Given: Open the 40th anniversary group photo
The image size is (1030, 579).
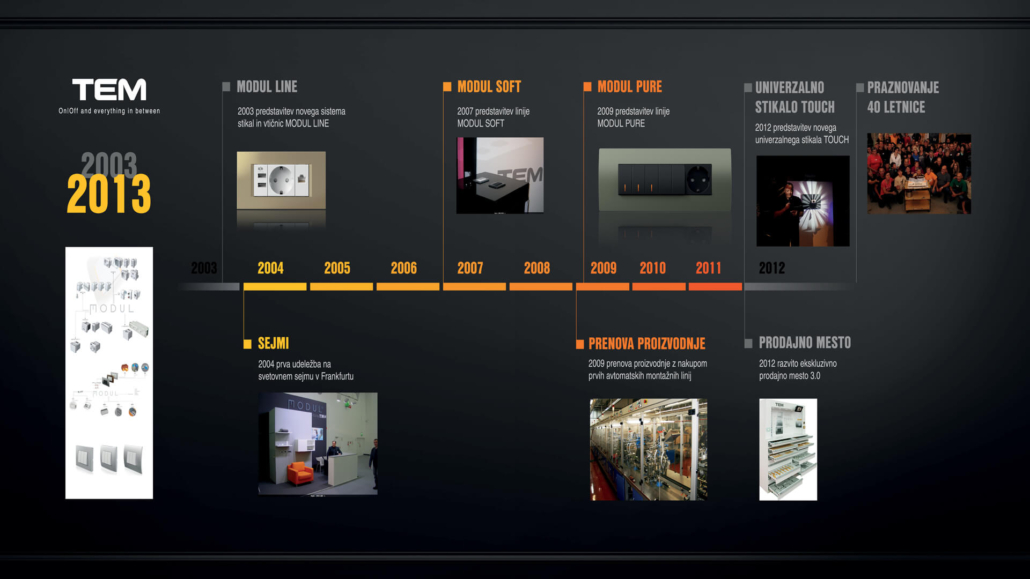Looking at the screenshot, I should pyautogui.click(x=918, y=174).
